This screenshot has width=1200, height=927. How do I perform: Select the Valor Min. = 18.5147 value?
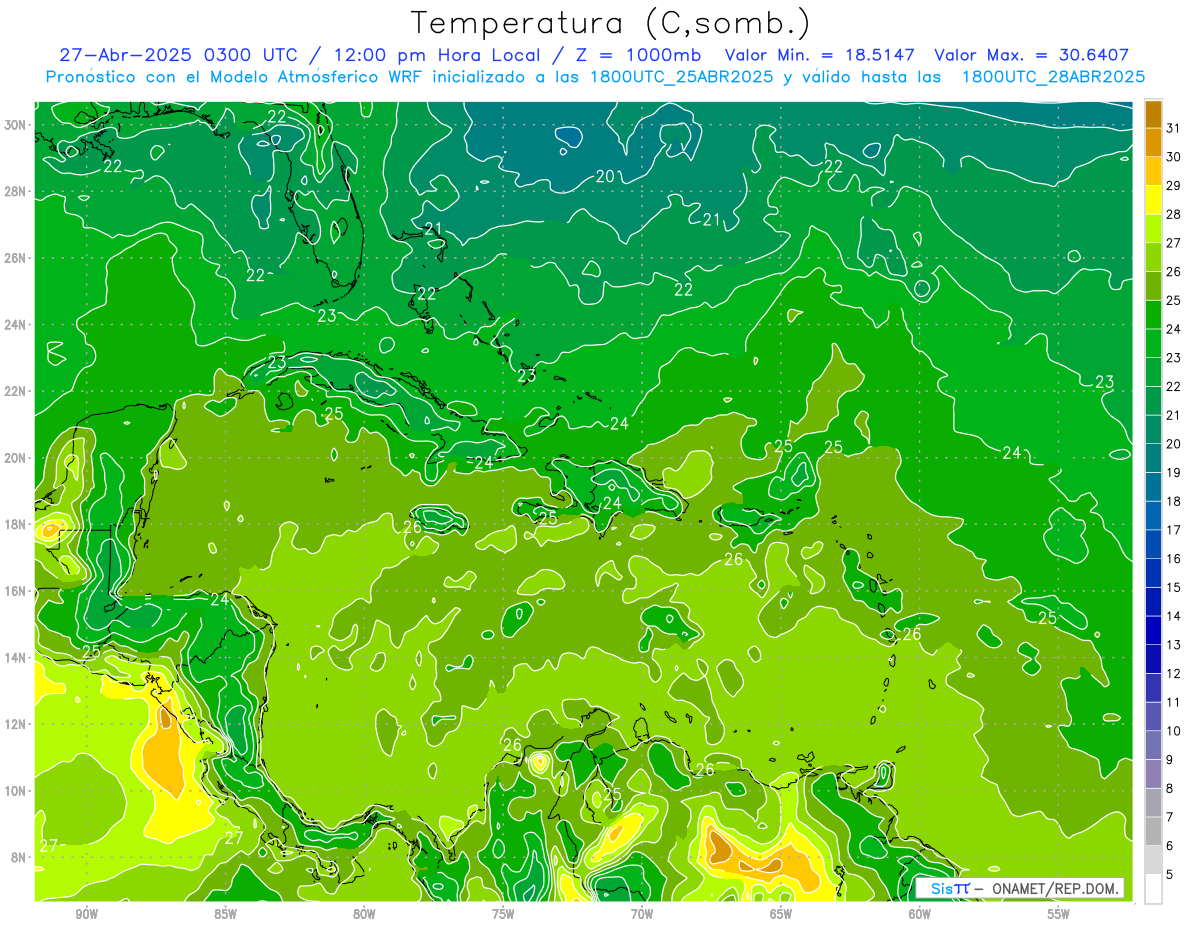(x=819, y=55)
